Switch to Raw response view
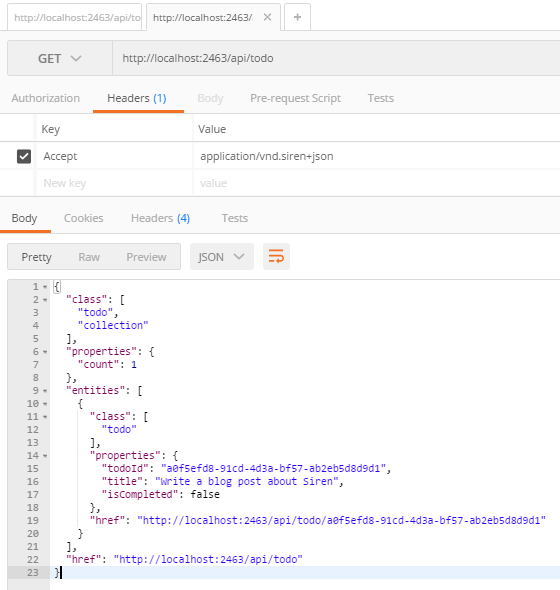560x590 pixels. 89,257
